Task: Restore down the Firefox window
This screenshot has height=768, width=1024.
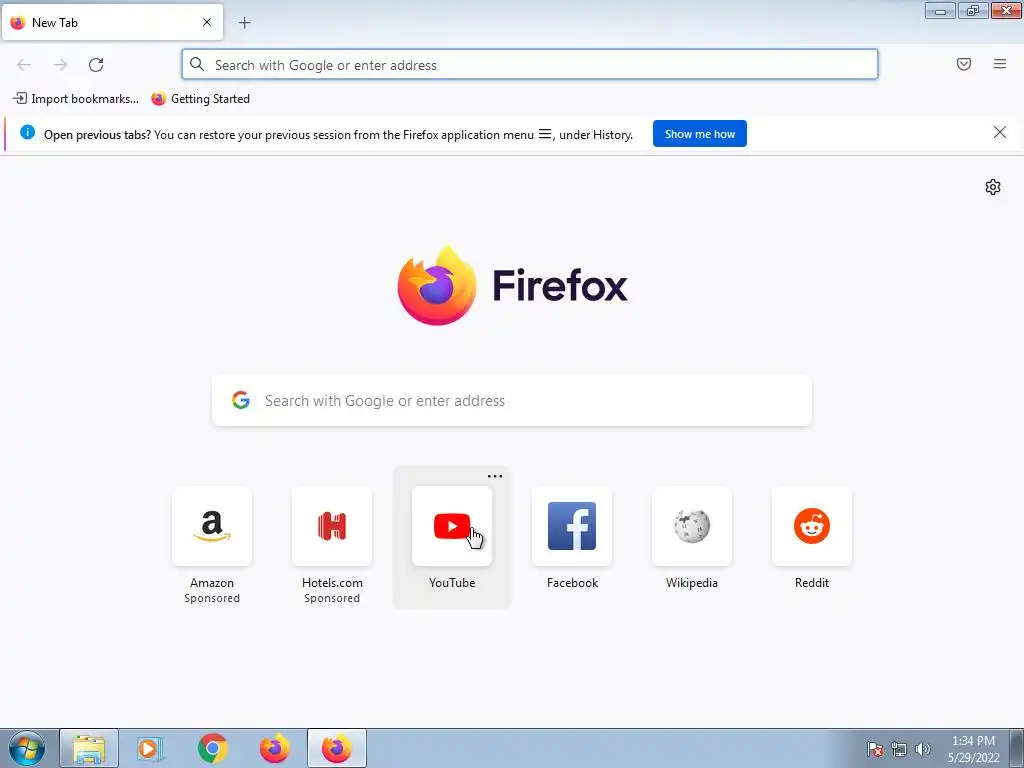Action: pos(973,10)
